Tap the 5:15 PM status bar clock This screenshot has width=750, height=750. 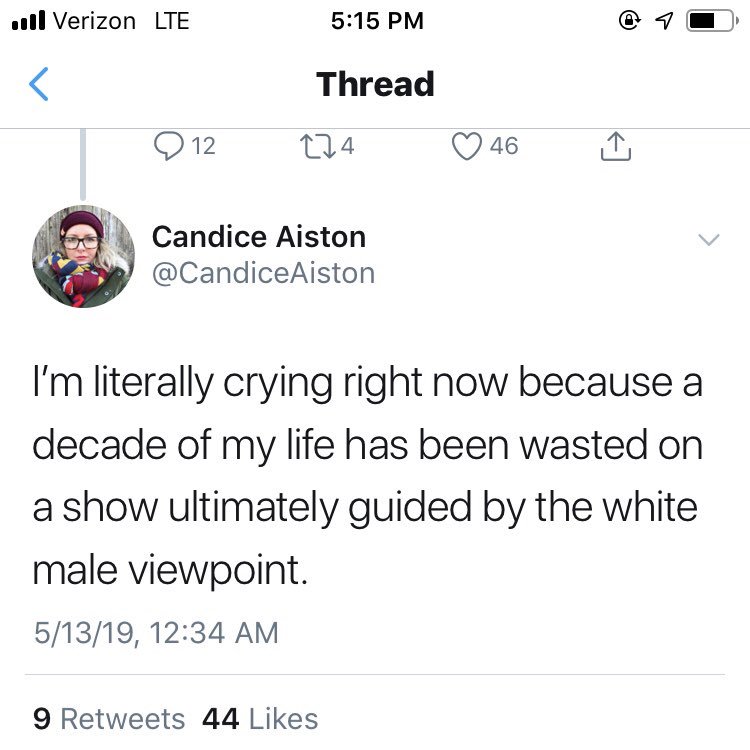(377, 21)
